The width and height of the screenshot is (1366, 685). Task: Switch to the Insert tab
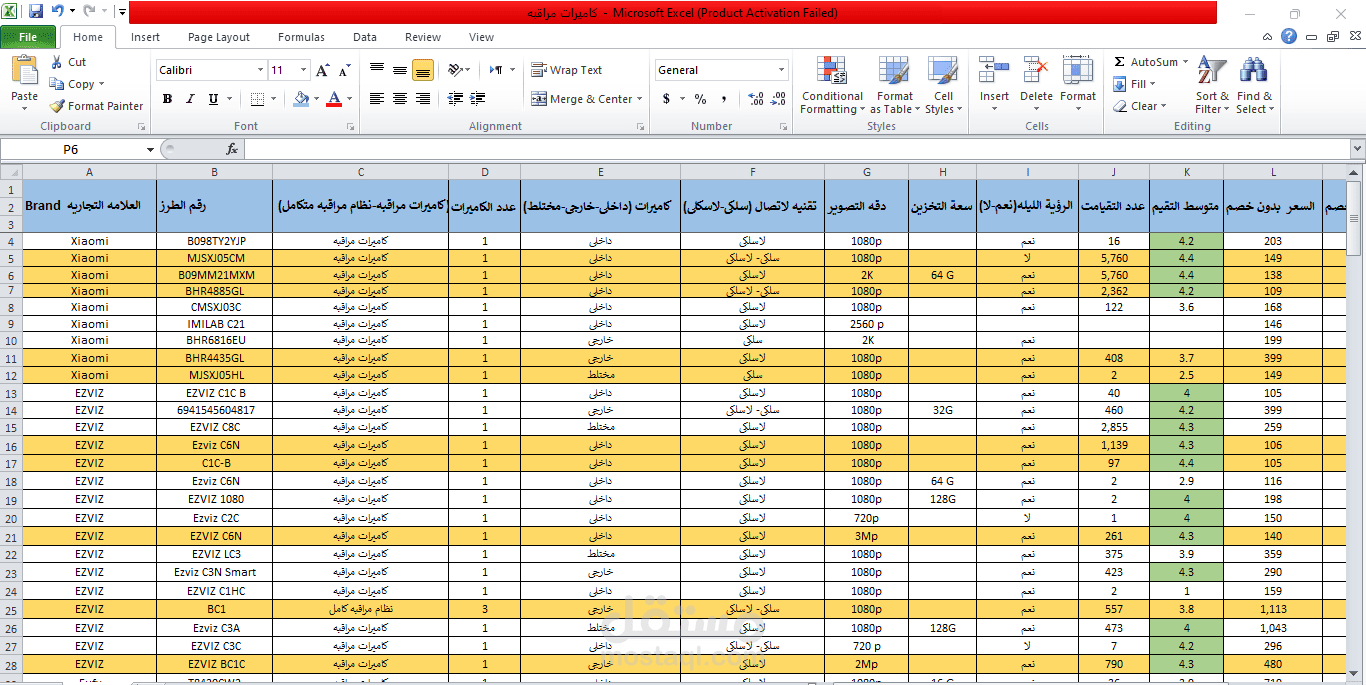[145, 37]
